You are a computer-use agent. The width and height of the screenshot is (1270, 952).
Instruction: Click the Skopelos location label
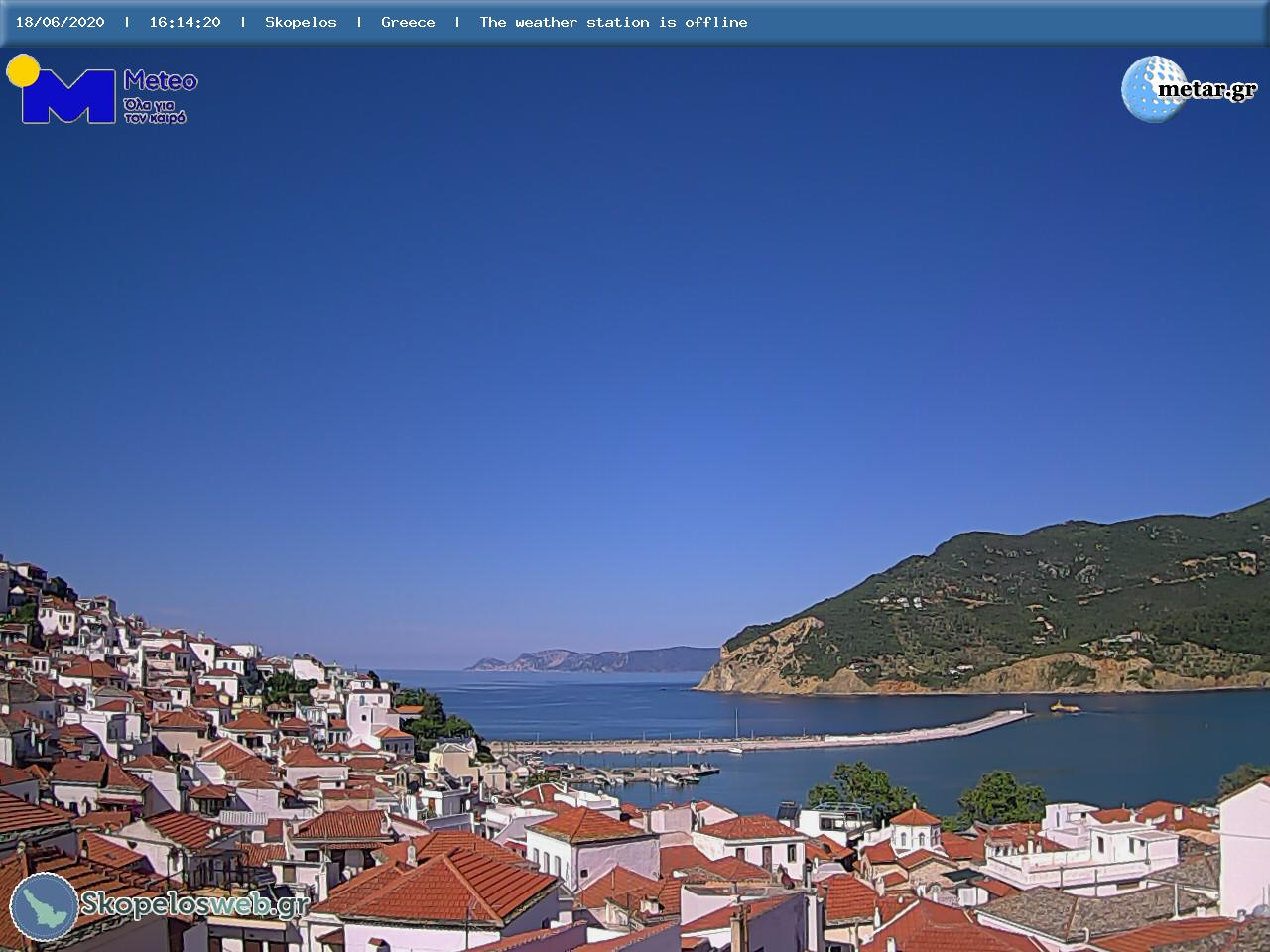[301, 22]
